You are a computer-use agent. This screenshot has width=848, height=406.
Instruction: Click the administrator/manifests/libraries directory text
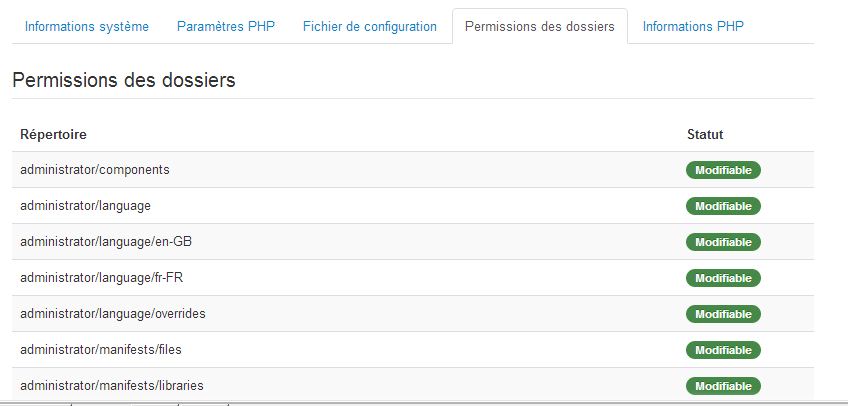(x=112, y=386)
